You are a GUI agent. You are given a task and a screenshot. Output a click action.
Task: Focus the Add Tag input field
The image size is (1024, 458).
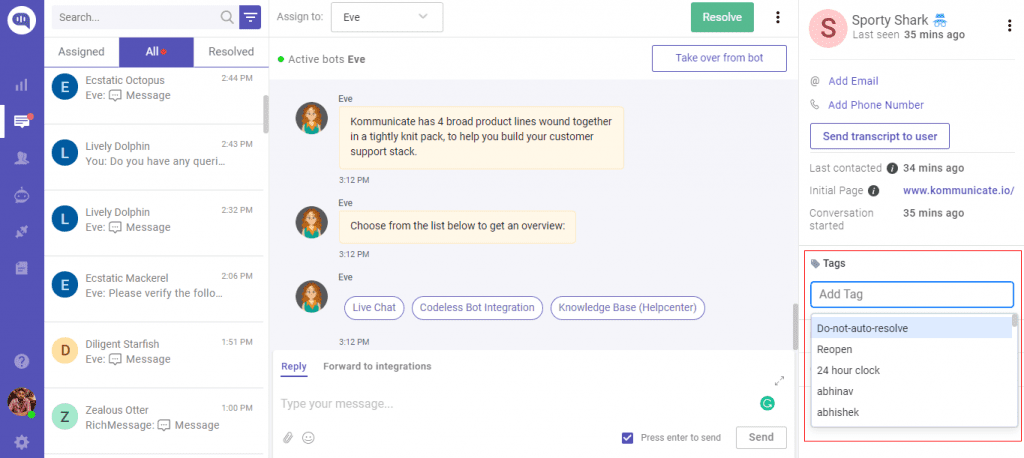point(912,295)
